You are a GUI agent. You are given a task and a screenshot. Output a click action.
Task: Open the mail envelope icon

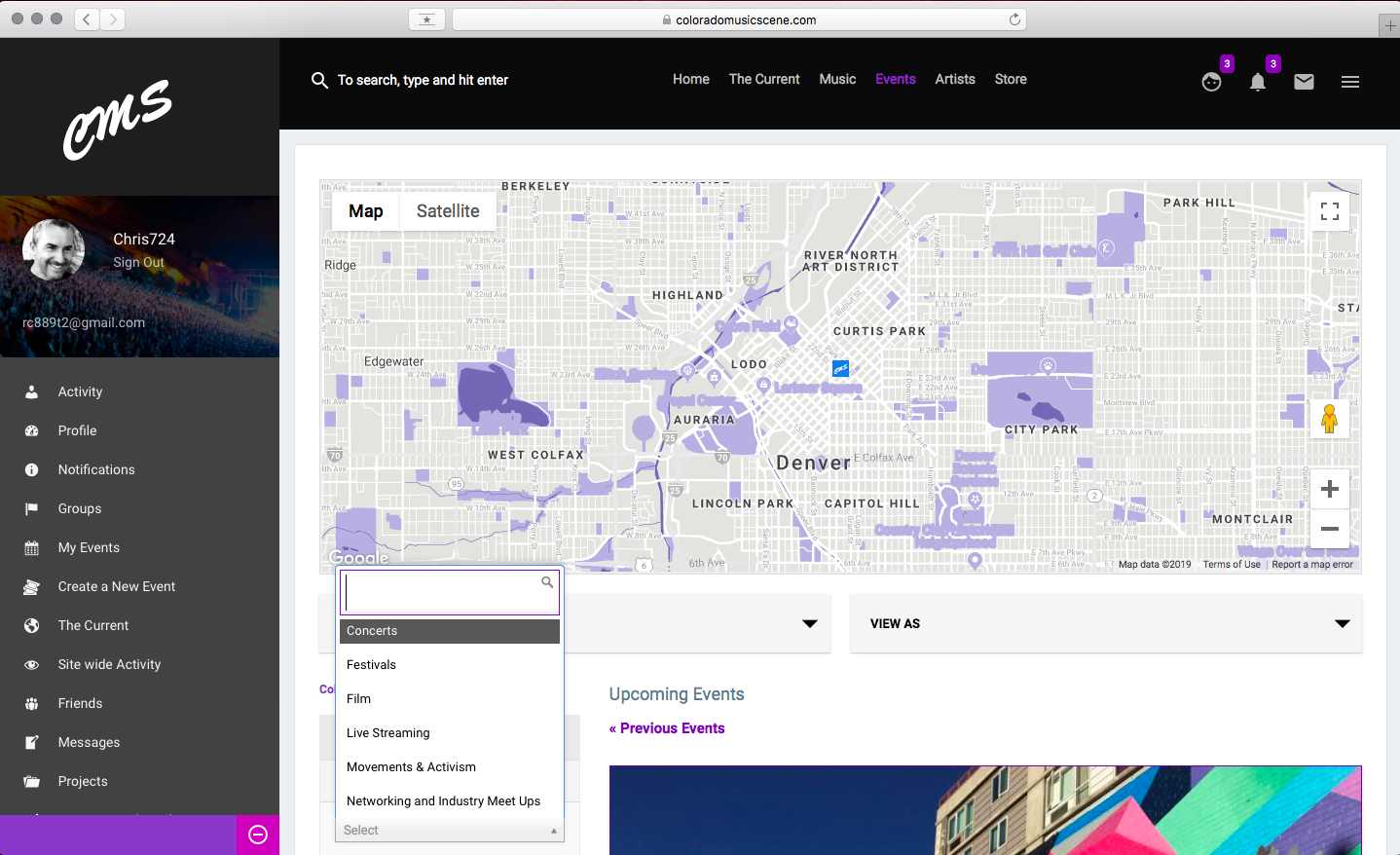pos(1304,83)
